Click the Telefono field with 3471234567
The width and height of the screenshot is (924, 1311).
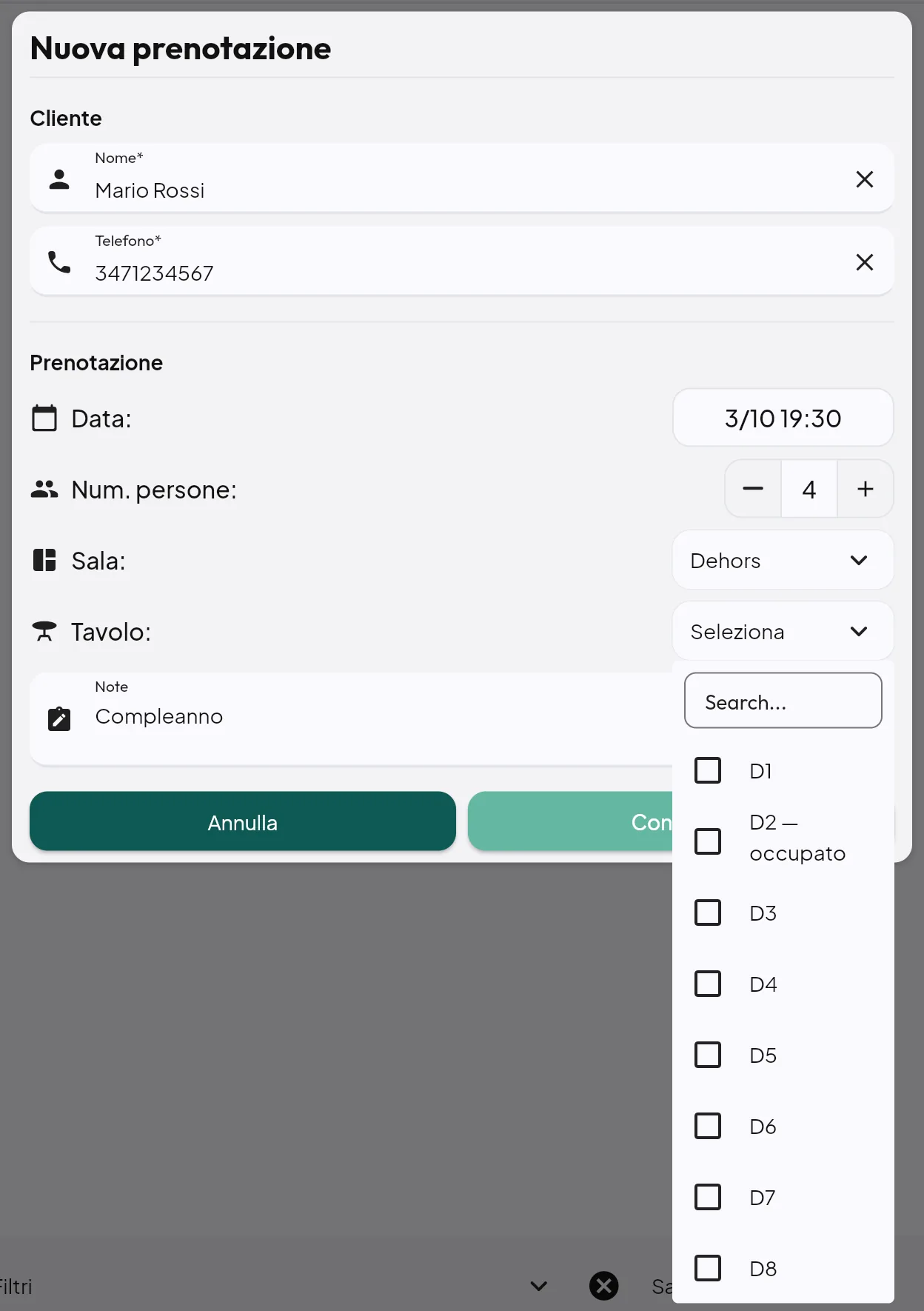coord(461,261)
